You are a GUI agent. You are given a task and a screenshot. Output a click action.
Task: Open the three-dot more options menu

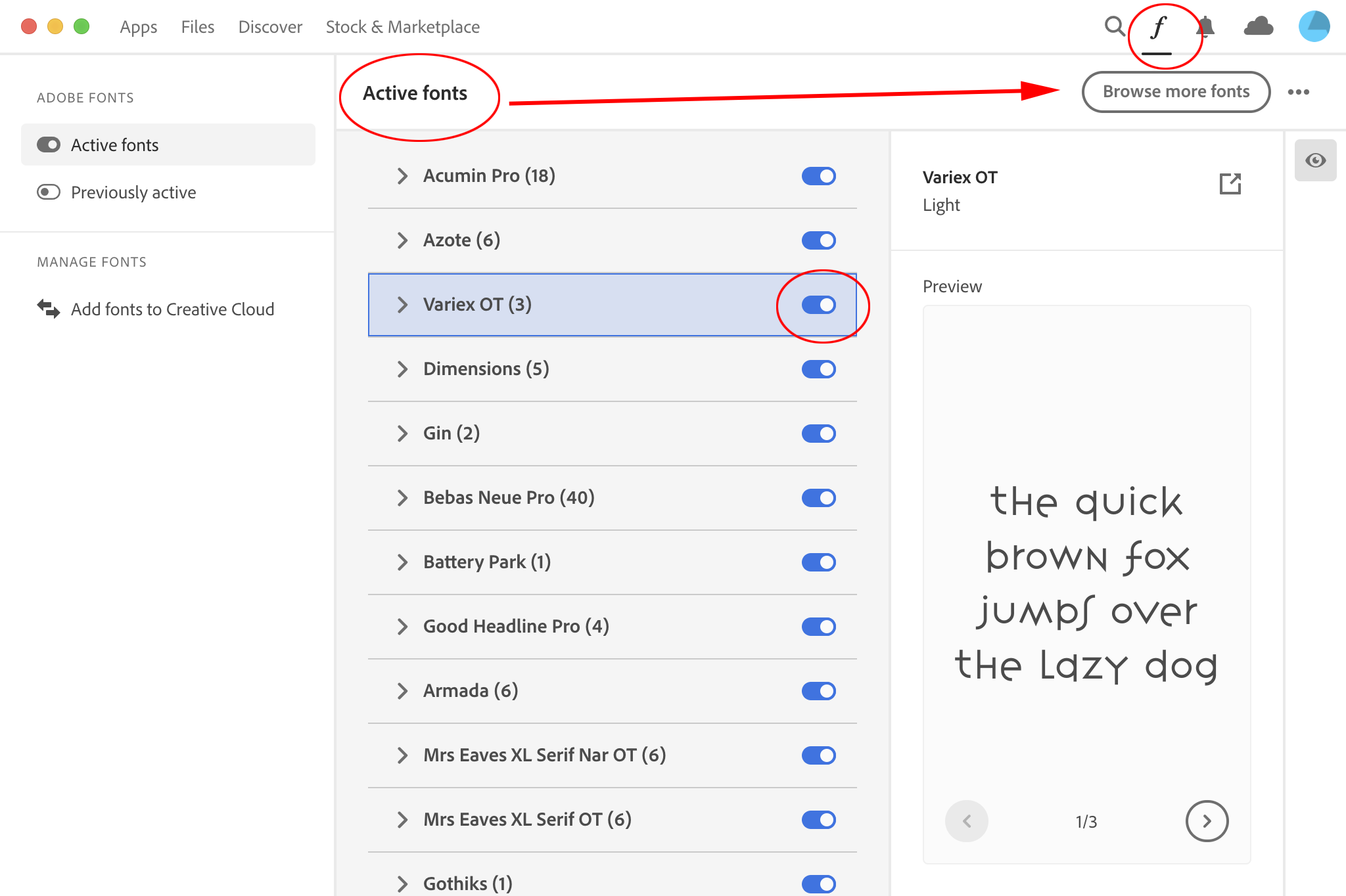[1299, 92]
